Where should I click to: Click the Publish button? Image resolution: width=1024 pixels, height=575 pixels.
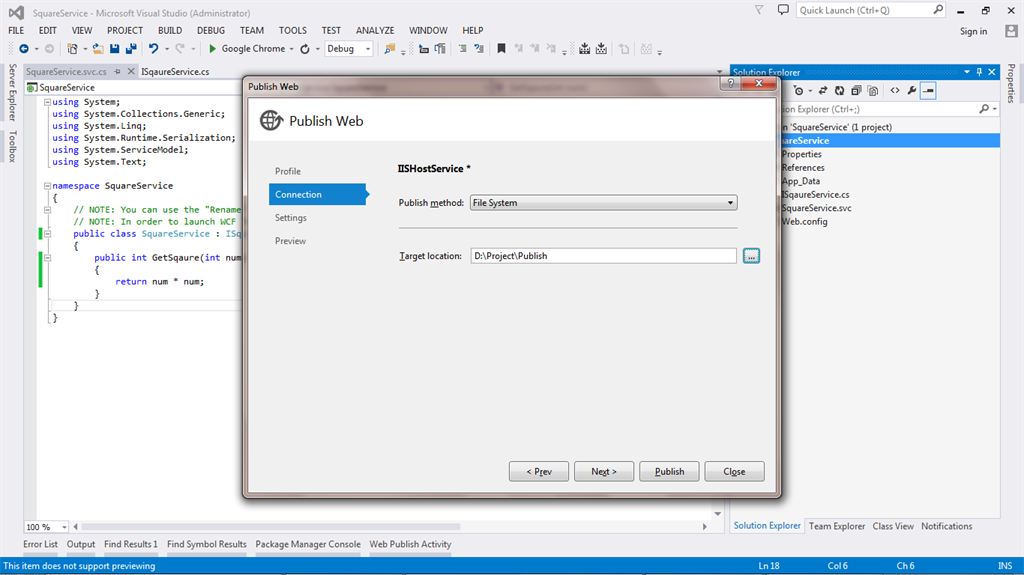coord(669,472)
